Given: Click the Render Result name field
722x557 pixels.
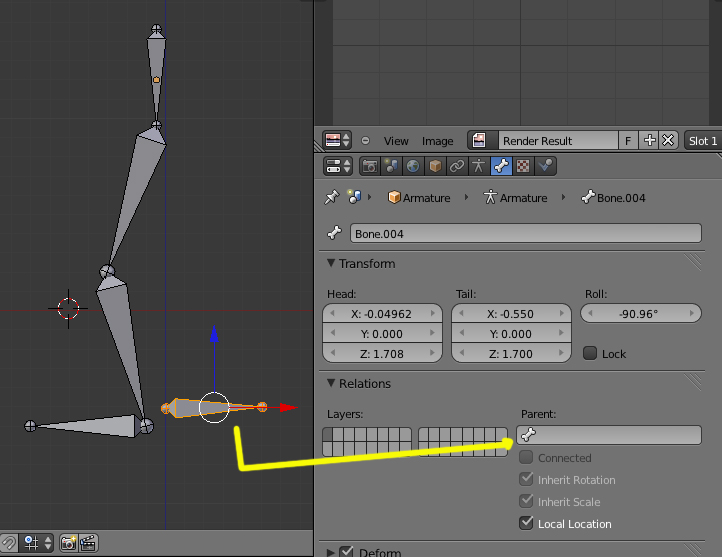Looking at the screenshot, I should tap(558, 140).
